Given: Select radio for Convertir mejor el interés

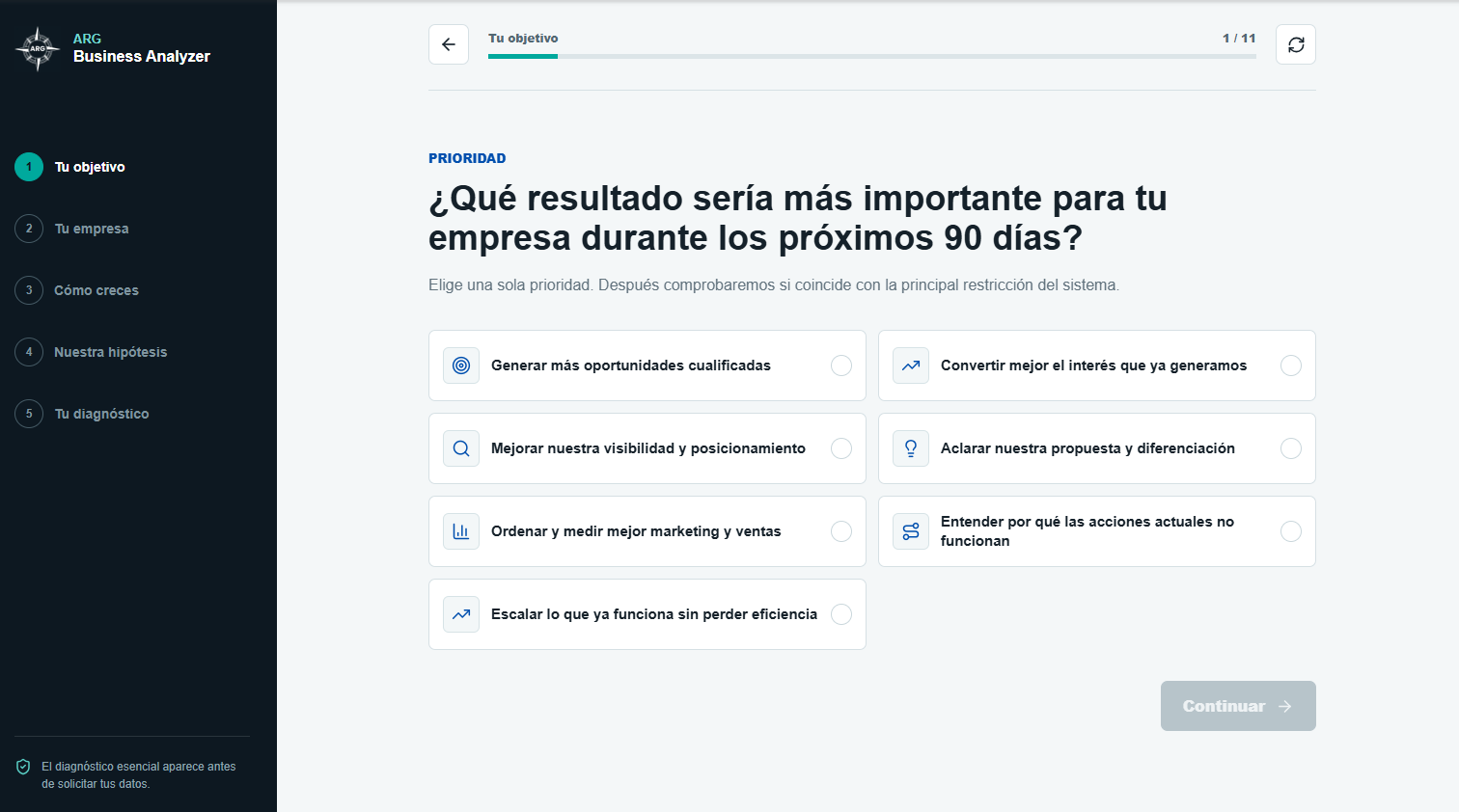Looking at the screenshot, I should [1291, 365].
